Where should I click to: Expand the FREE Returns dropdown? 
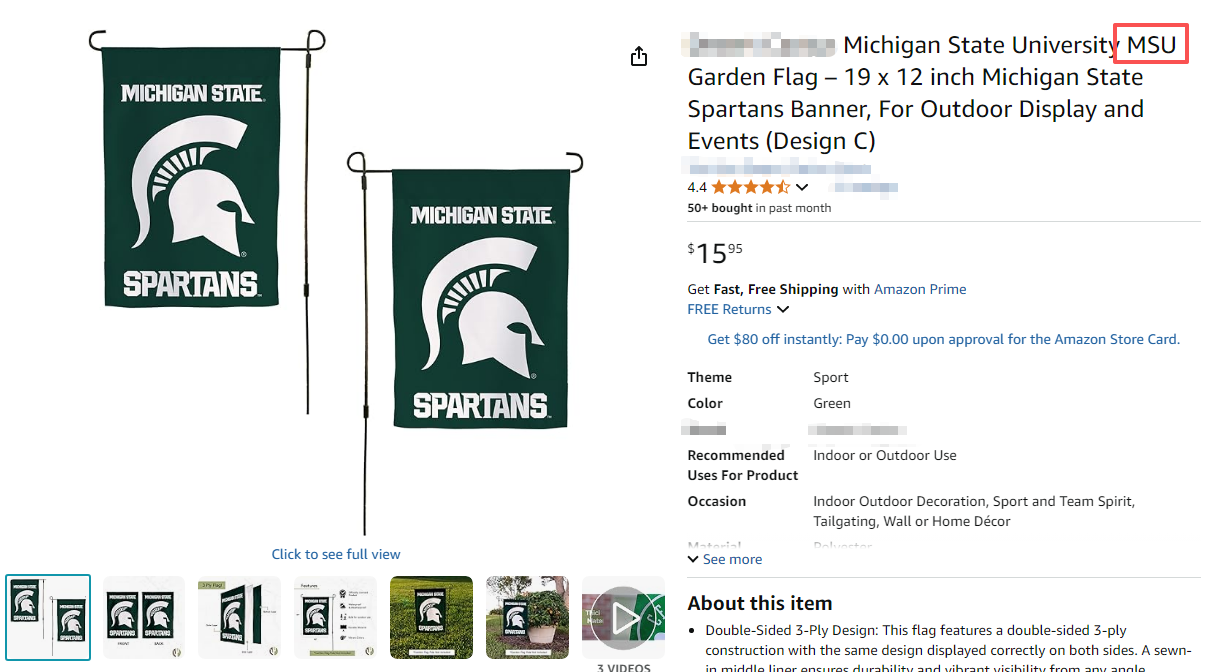pos(783,310)
